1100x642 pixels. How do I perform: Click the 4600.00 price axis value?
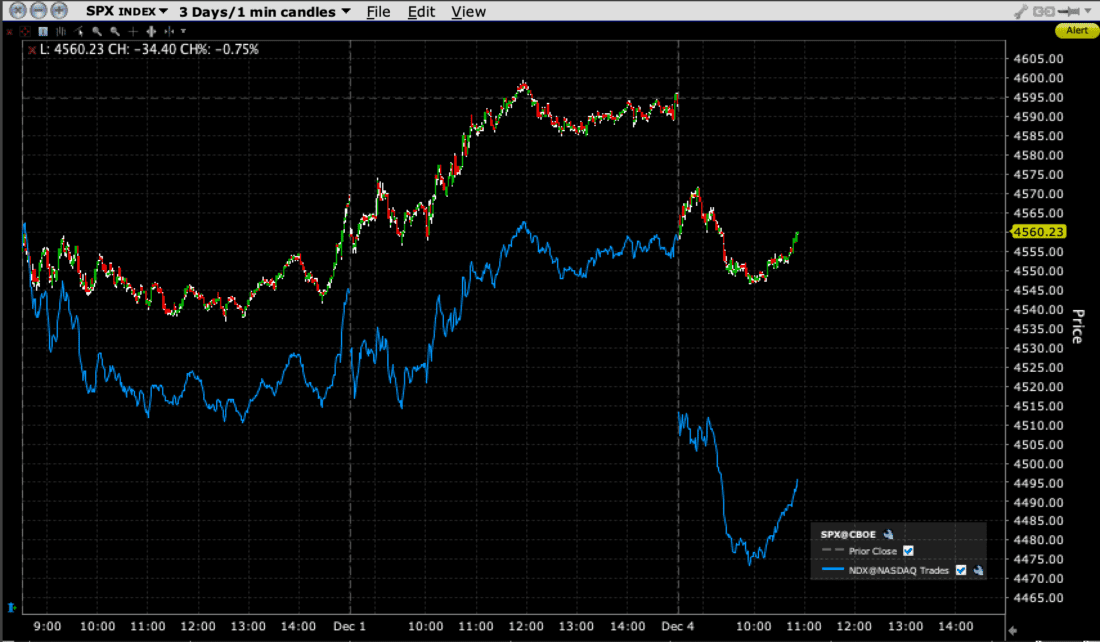click(x=1038, y=78)
